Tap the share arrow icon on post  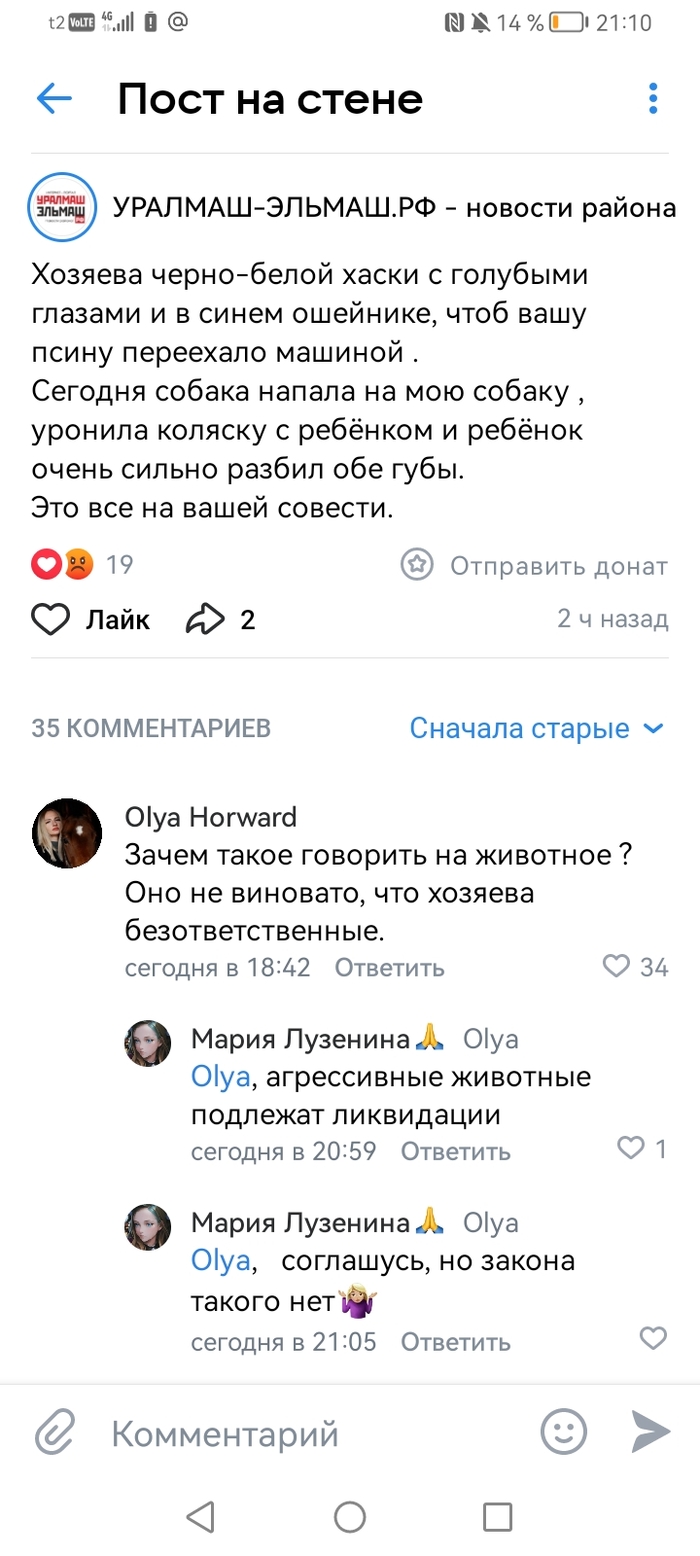tap(207, 620)
